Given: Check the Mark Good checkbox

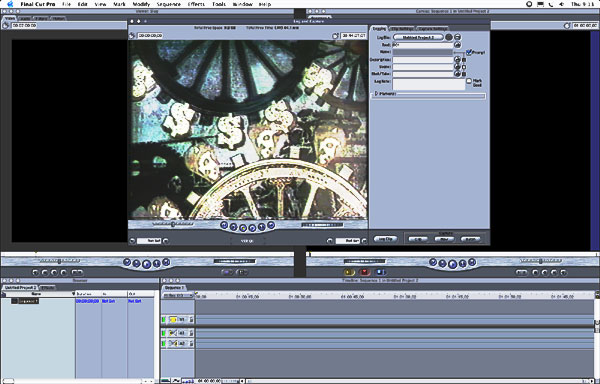Looking at the screenshot, I should [x=469, y=81].
